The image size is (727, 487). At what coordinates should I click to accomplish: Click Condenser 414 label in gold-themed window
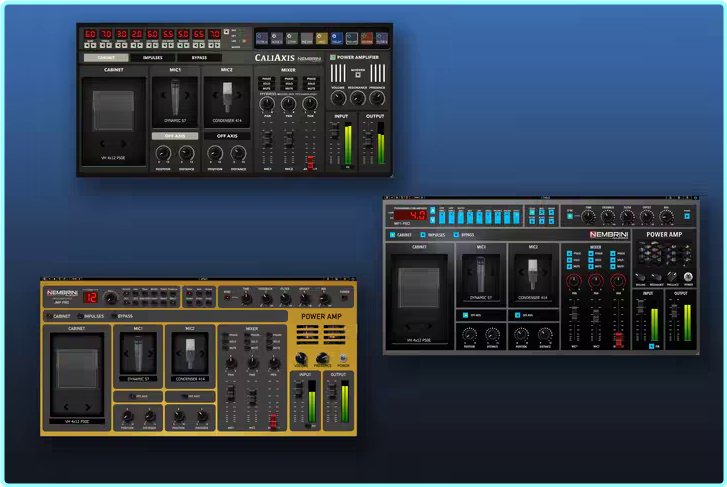pyautogui.click(x=190, y=379)
